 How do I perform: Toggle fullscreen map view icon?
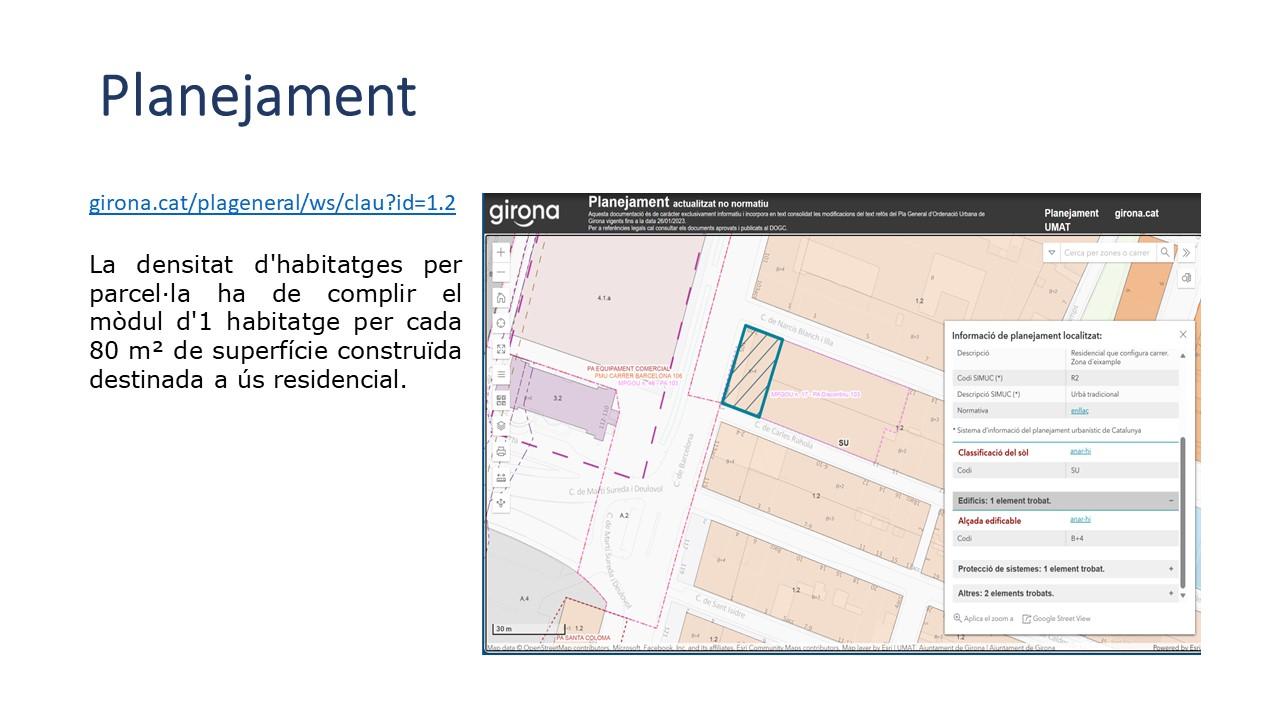tap(501, 349)
